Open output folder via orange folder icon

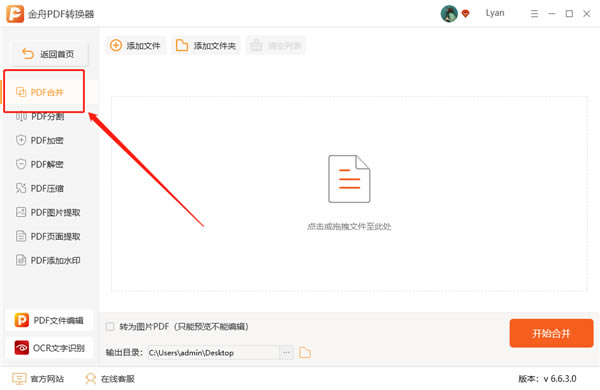[x=305, y=352]
